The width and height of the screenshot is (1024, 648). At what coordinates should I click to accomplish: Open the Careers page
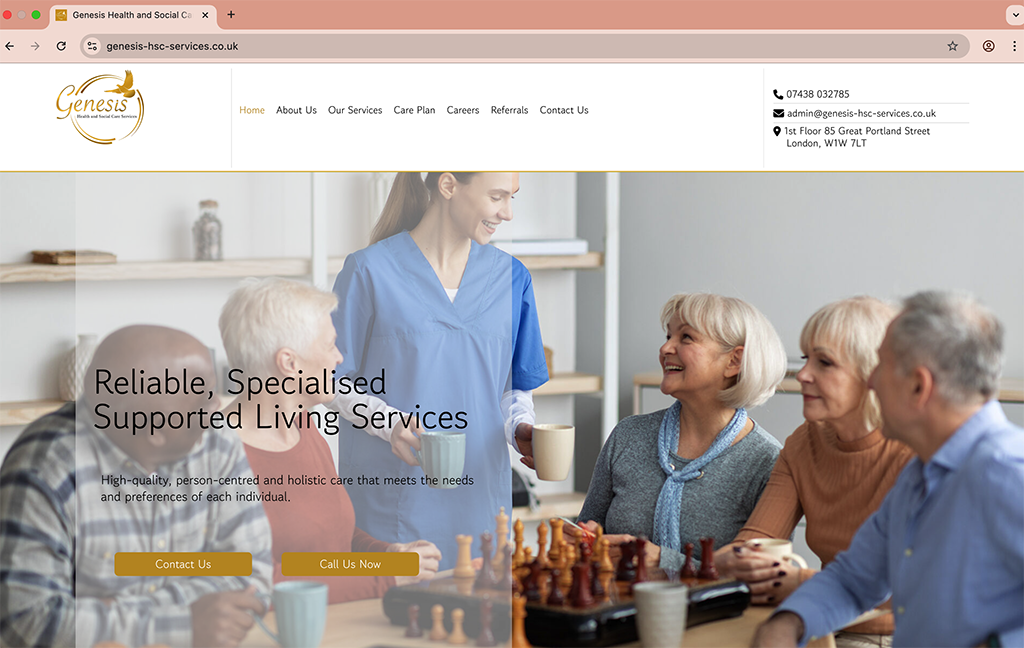[463, 110]
